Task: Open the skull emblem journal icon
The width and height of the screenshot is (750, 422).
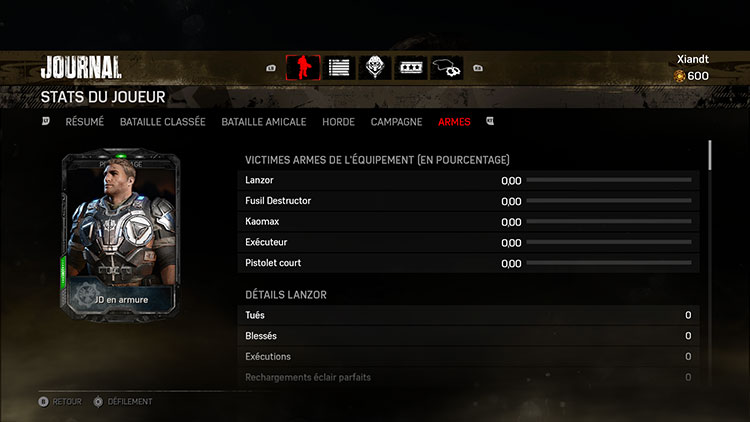Action: pos(375,67)
